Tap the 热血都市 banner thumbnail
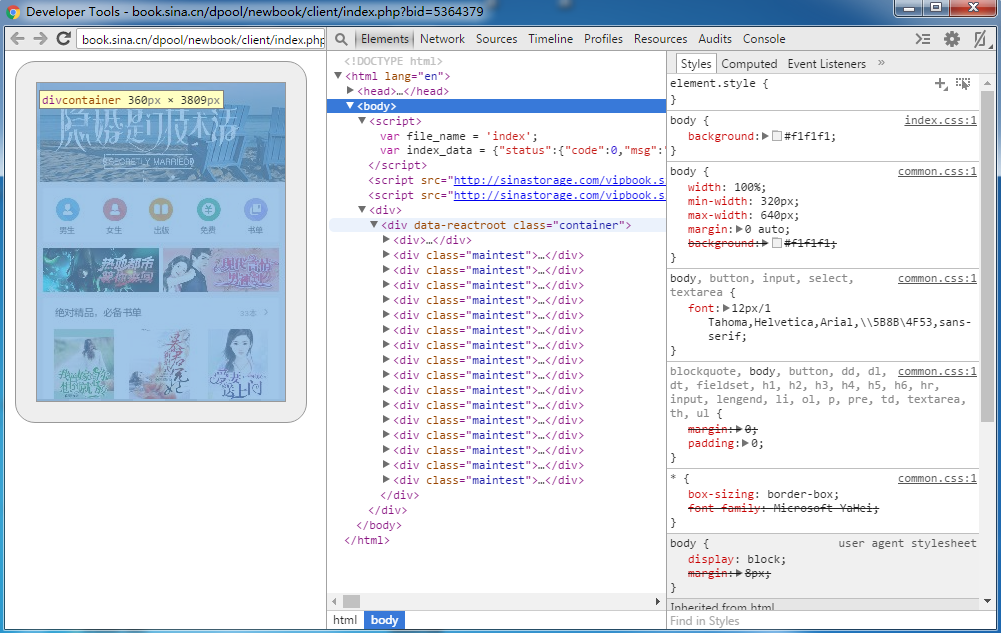The width and height of the screenshot is (1001, 633). click(101, 270)
